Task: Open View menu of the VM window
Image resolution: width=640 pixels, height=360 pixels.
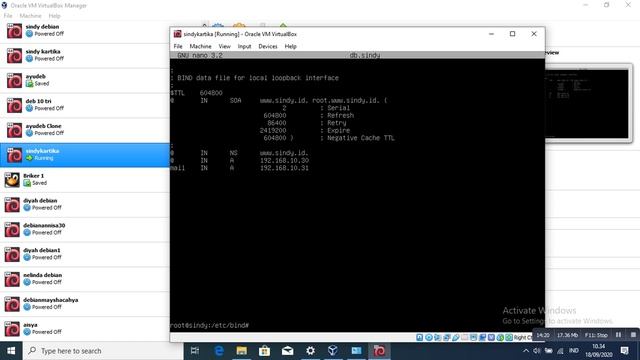Action: pos(224,46)
